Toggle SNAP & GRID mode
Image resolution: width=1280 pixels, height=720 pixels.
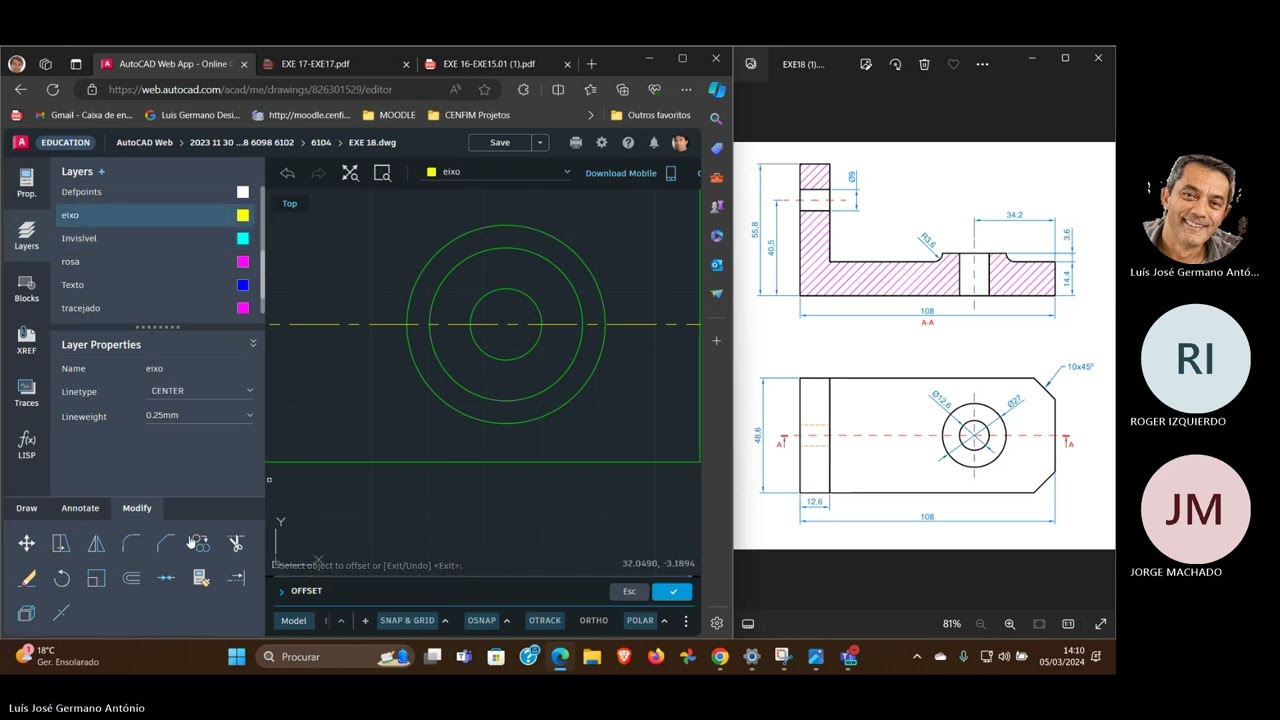(x=407, y=621)
